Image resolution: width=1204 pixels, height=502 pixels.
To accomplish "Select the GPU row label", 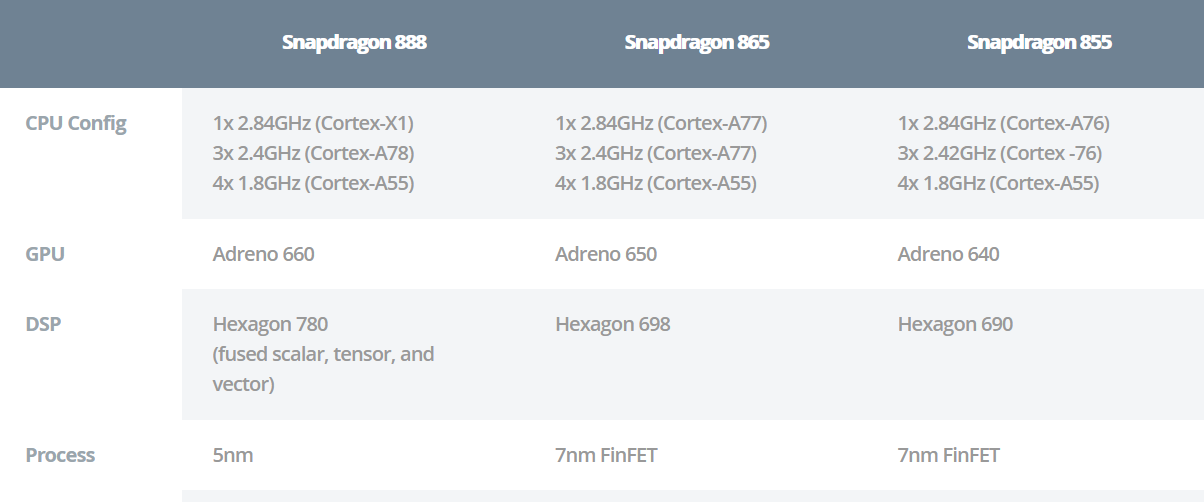I will click(45, 254).
